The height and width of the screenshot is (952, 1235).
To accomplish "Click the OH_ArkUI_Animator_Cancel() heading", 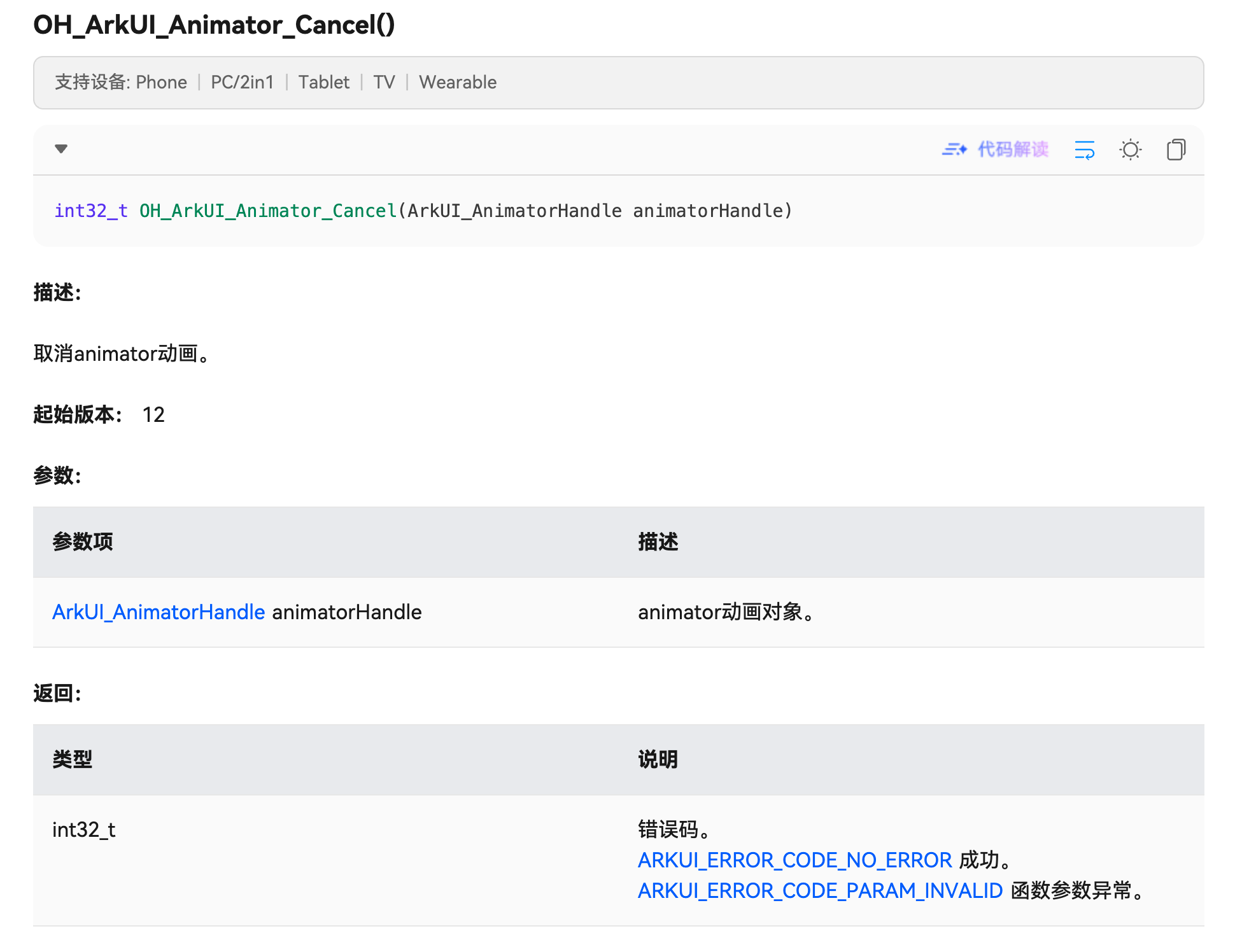I will click(214, 25).
